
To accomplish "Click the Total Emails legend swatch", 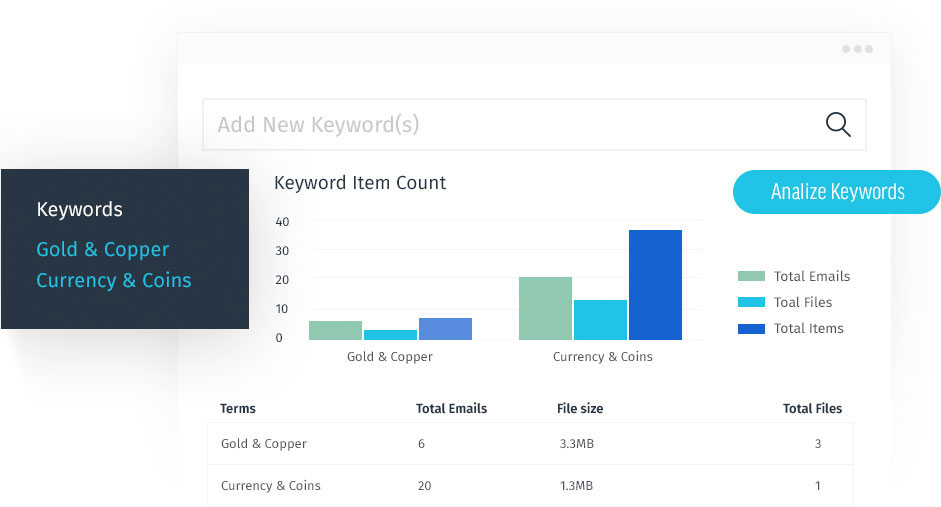I will coord(751,276).
